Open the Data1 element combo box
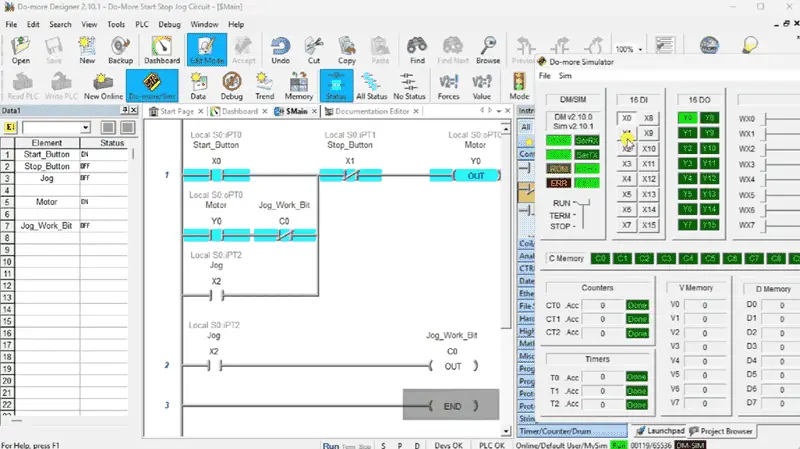 tap(56, 128)
